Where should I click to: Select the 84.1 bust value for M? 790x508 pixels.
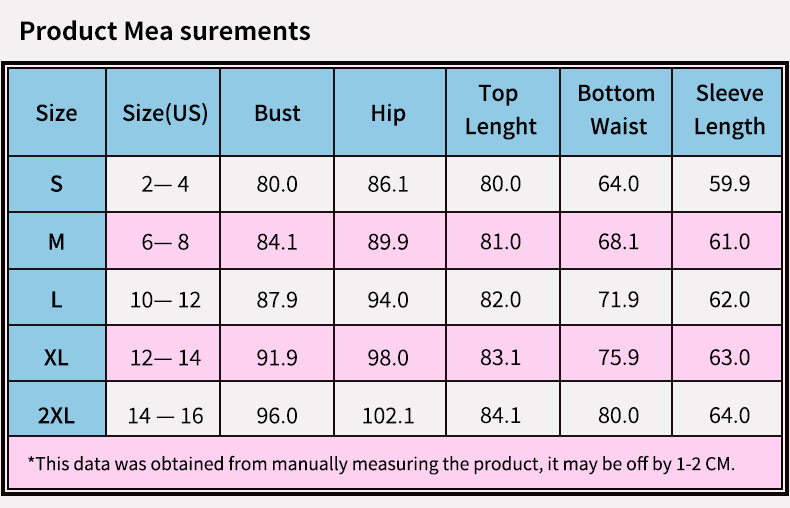click(x=277, y=241)
